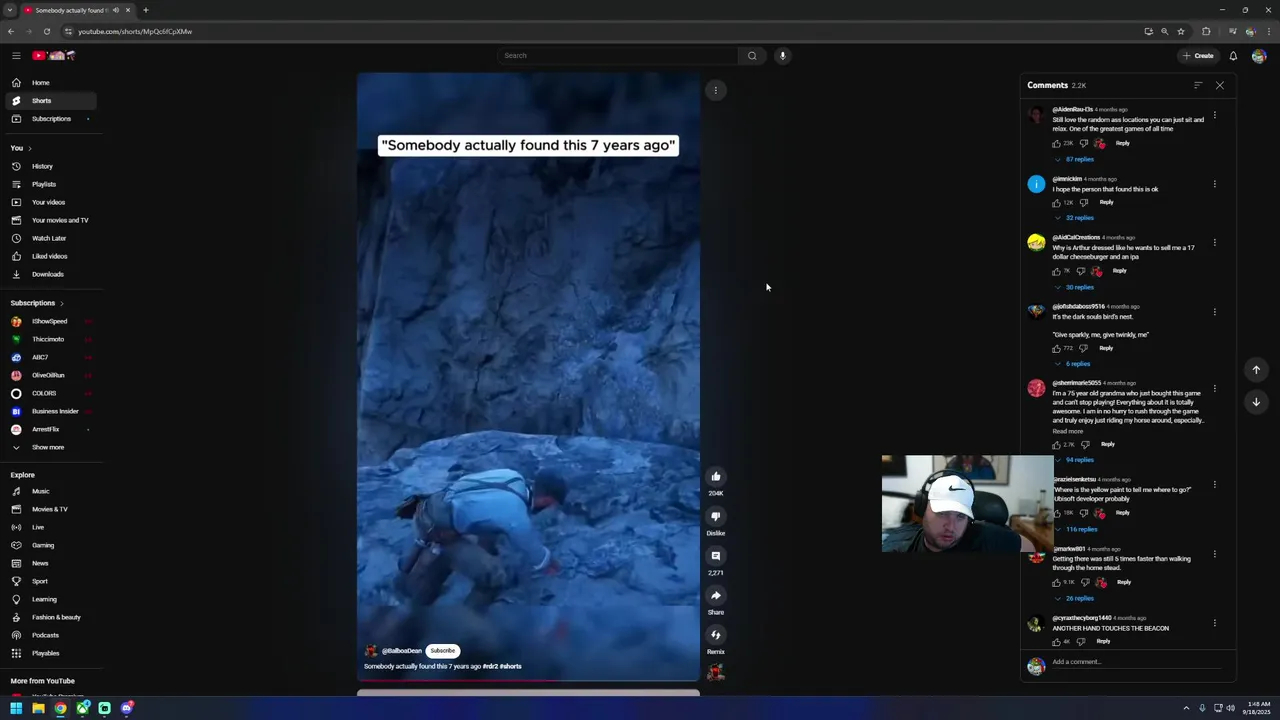Screen dimensions: 1280x720
Task: Open the #rdr2 hashtag link
Action: (x=490, y=666)
